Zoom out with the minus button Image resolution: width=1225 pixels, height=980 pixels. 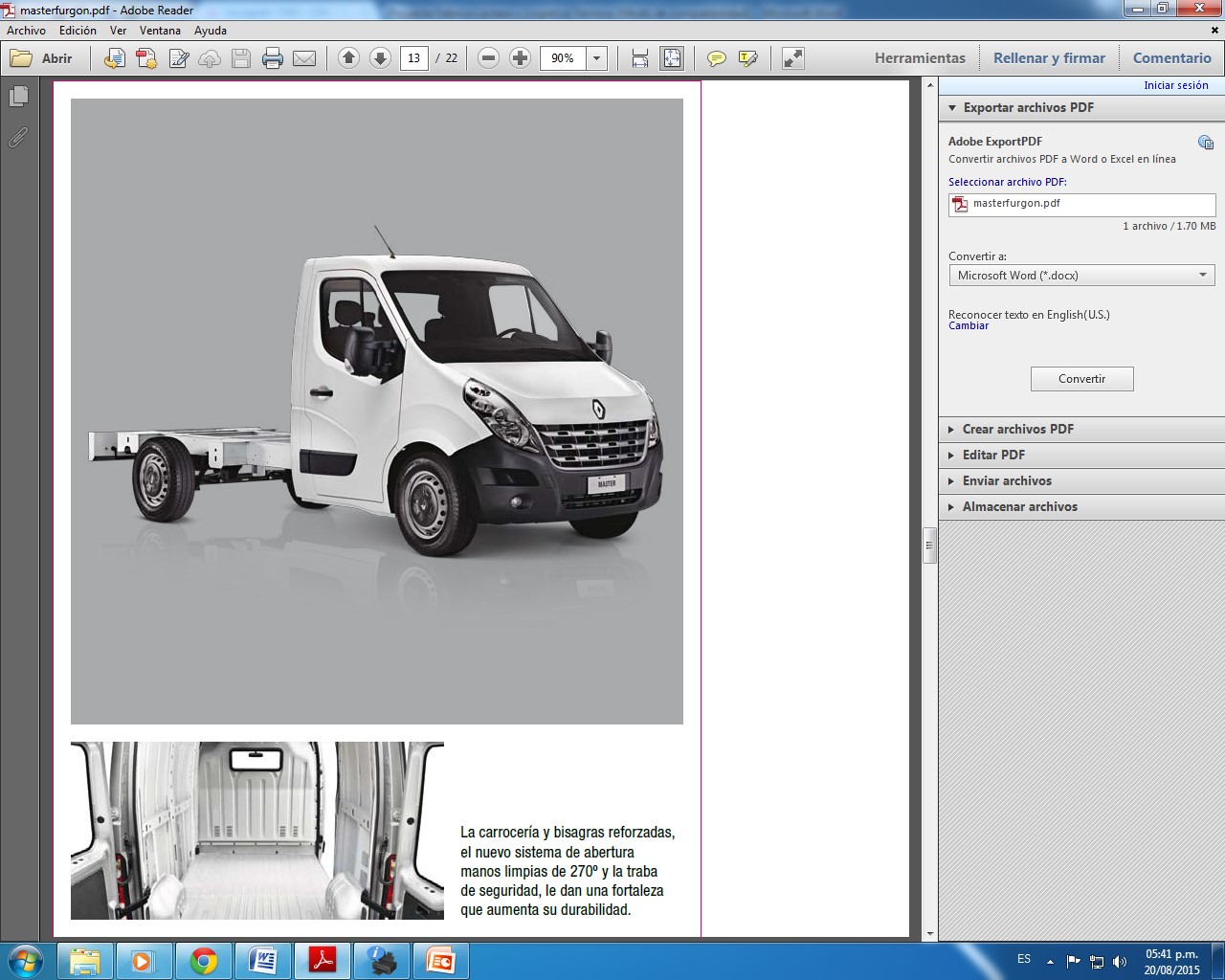[x=488, y=58]
